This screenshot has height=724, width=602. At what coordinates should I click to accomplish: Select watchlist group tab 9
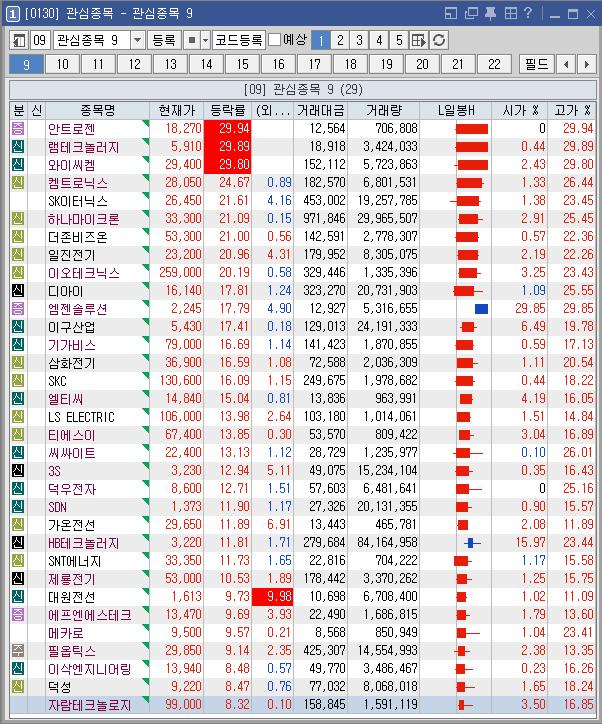click(x=26, y=64)
